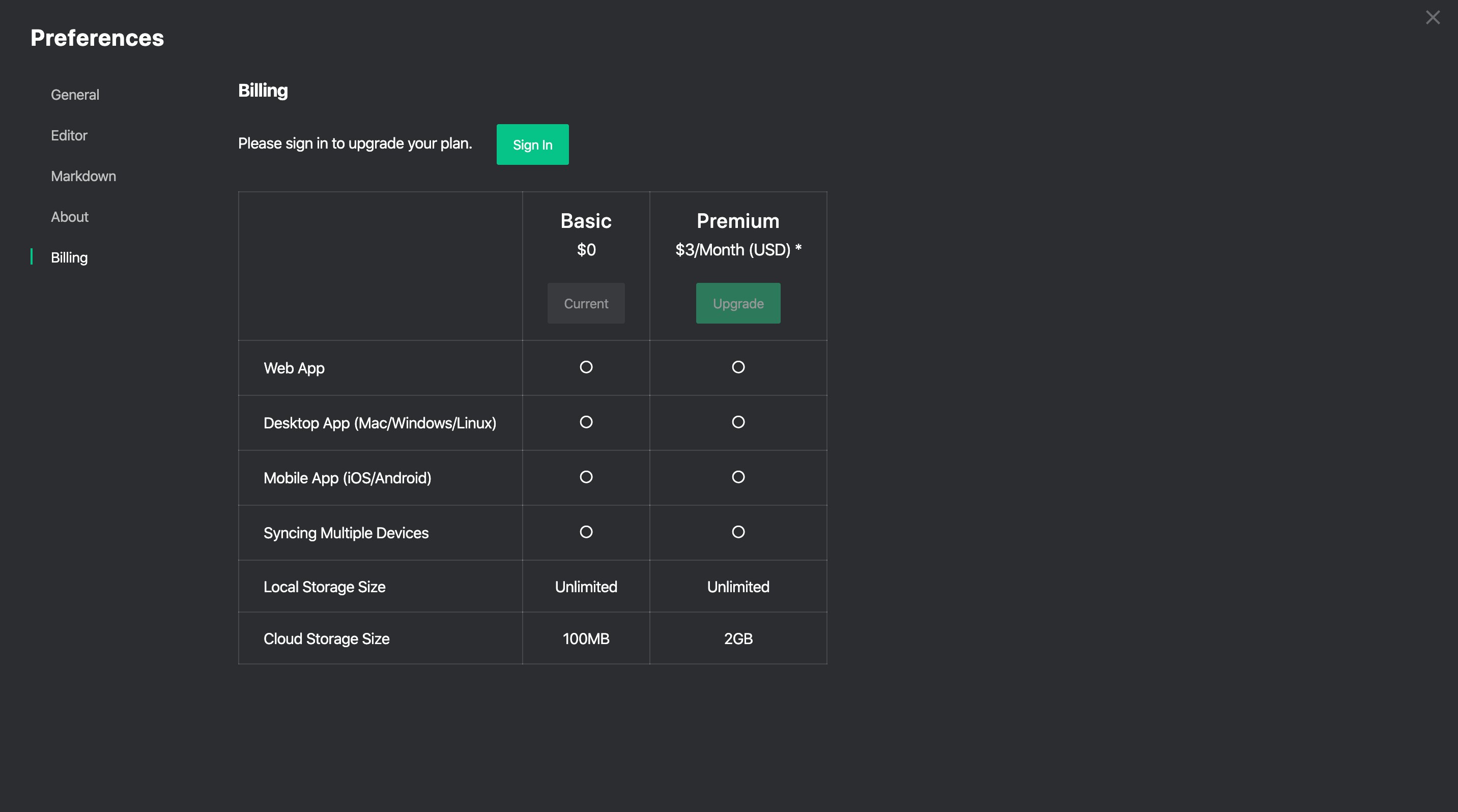The height and width of the screenshot is (812, 1458).
Task: Click Basic circle for Syncing Multiple Devices
Action: [586, 532]
